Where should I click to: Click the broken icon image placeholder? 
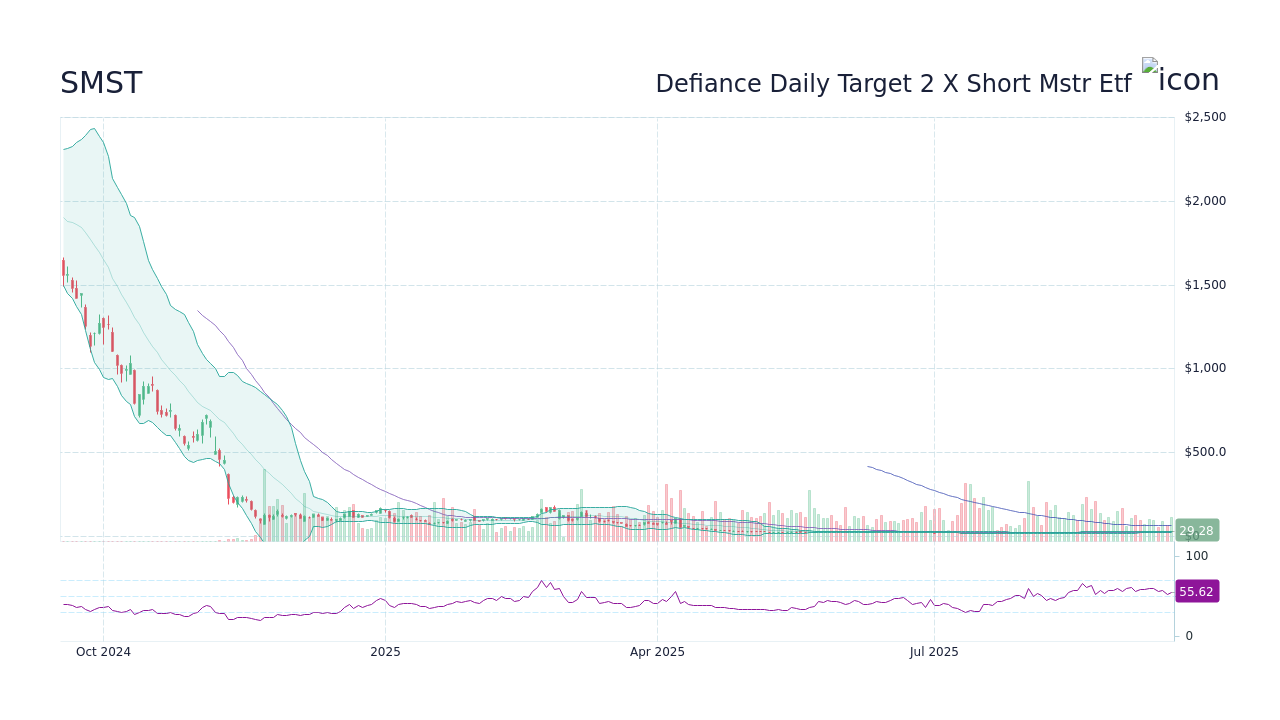(1181, 78)
